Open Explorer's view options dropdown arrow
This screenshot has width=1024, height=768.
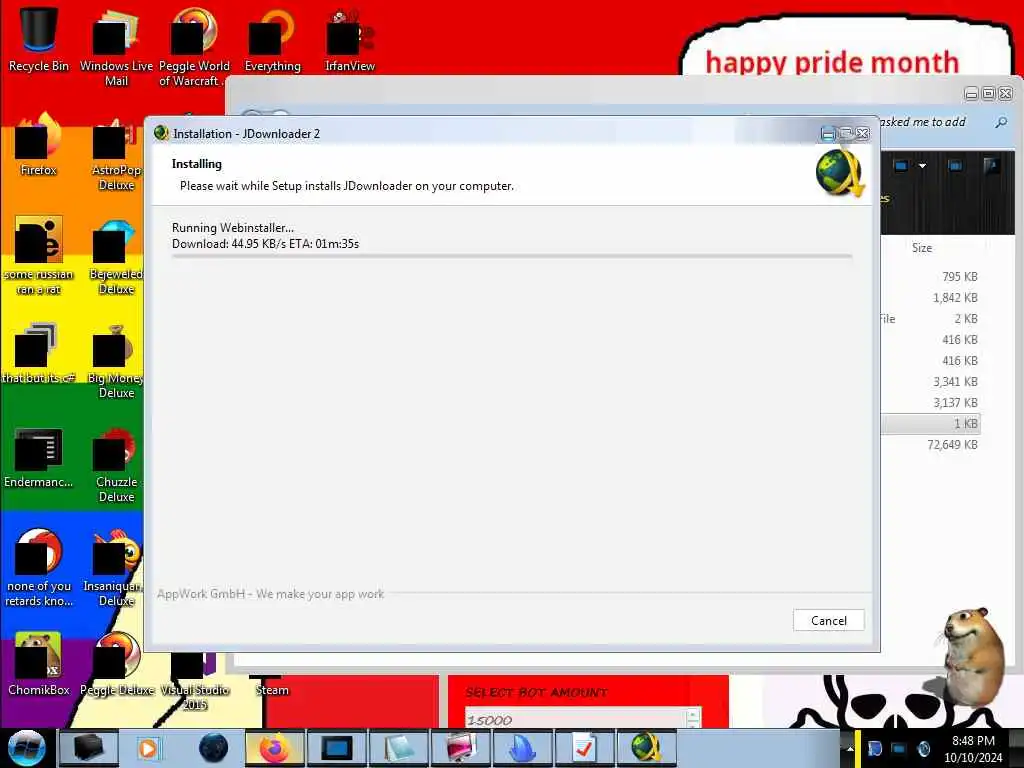pos(922,166)
